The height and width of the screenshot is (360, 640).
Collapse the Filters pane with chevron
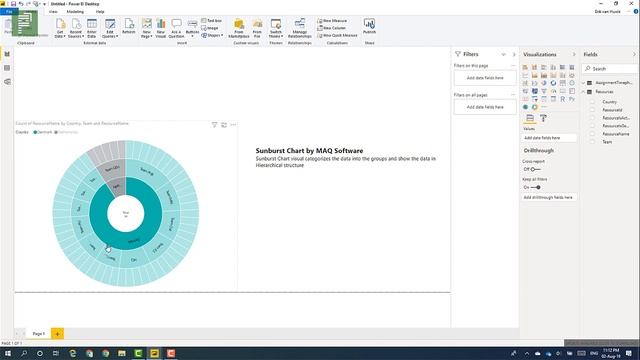tap(514, 54)
